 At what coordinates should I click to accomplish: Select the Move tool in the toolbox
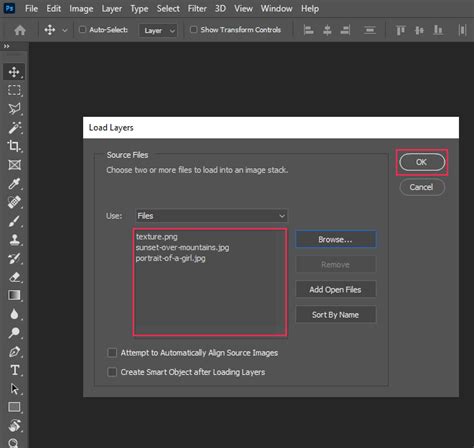pos(14,72)
